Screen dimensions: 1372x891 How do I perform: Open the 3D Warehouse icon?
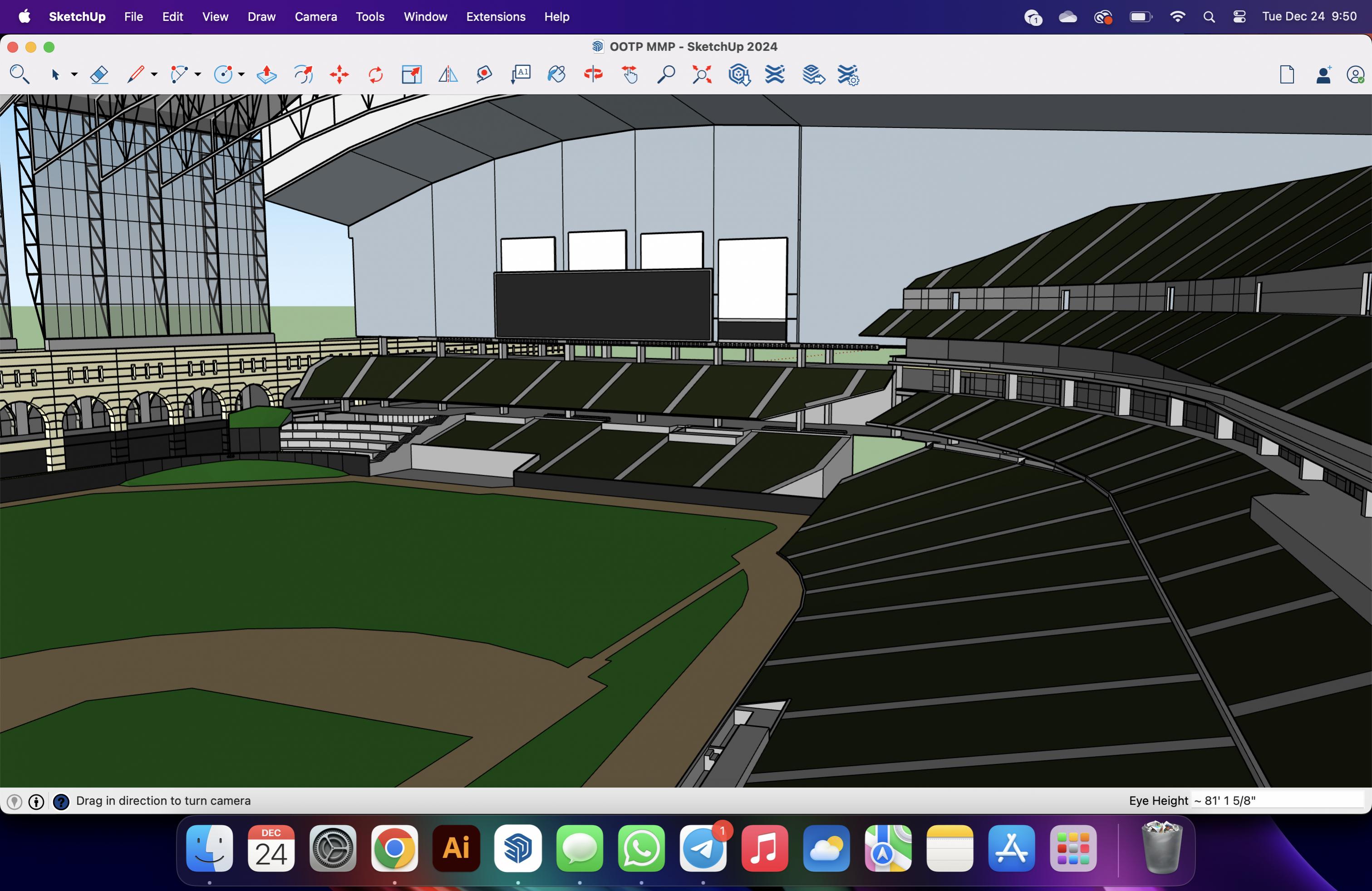click(739, 74)
